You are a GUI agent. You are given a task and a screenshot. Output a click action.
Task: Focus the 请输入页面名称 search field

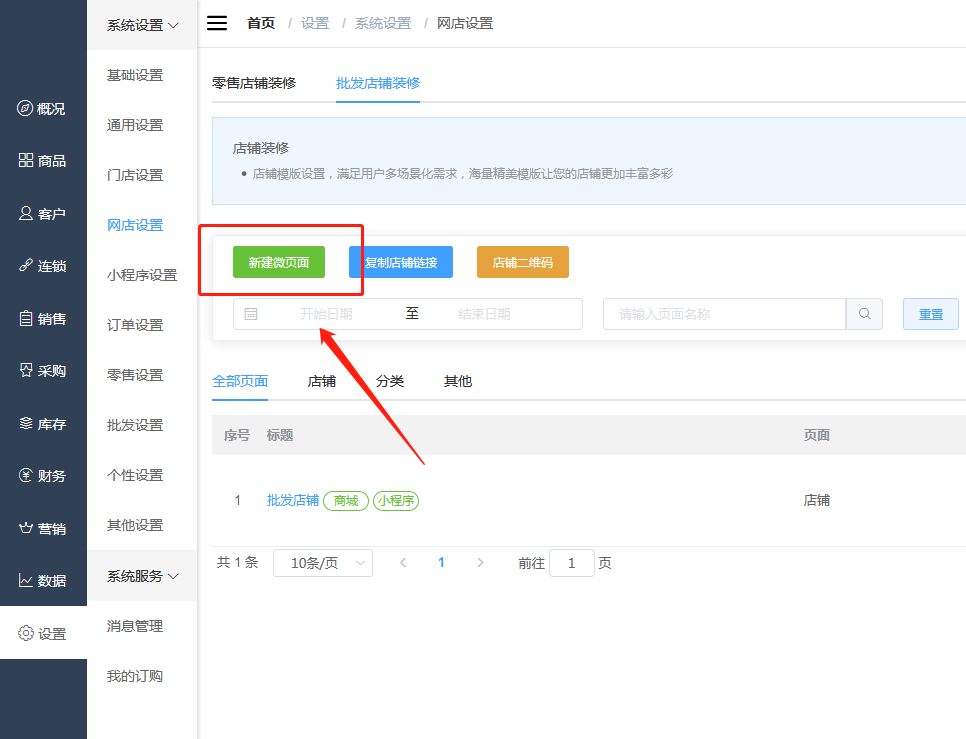click(x=724, y=314)
